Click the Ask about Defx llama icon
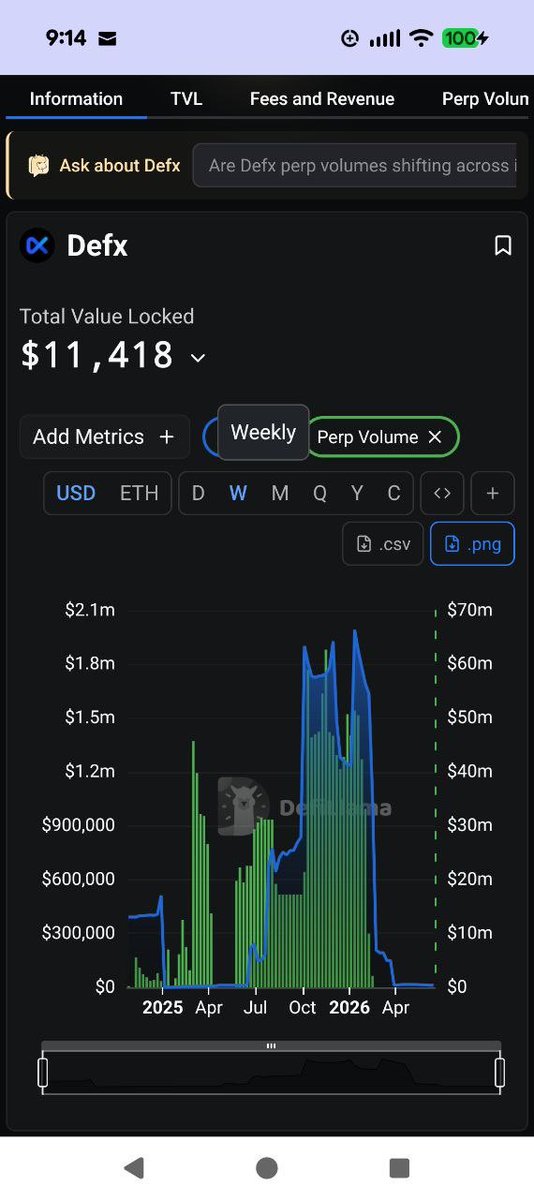 point(39,165)
